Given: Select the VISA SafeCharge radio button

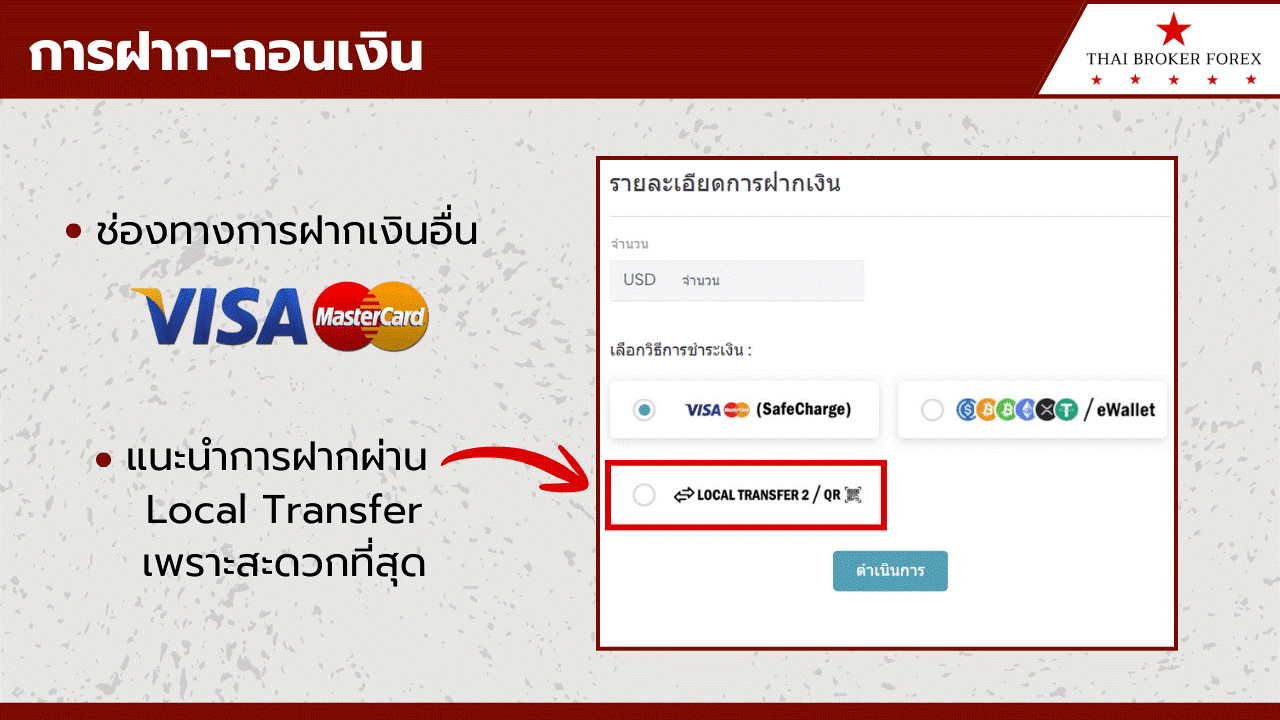Looking at the screenshot, I should click(645, 410).
